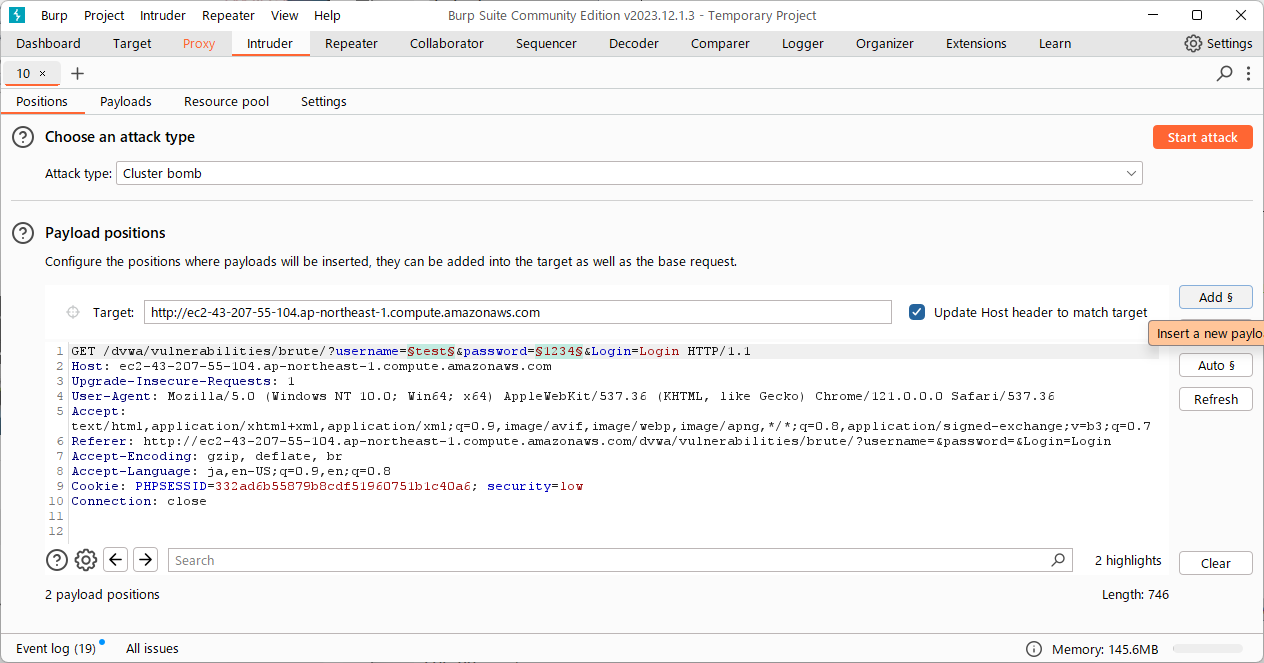Click the §test§ payload marker
The image size is (1264, 663).
pyautogui.click(x=432, y=352)
